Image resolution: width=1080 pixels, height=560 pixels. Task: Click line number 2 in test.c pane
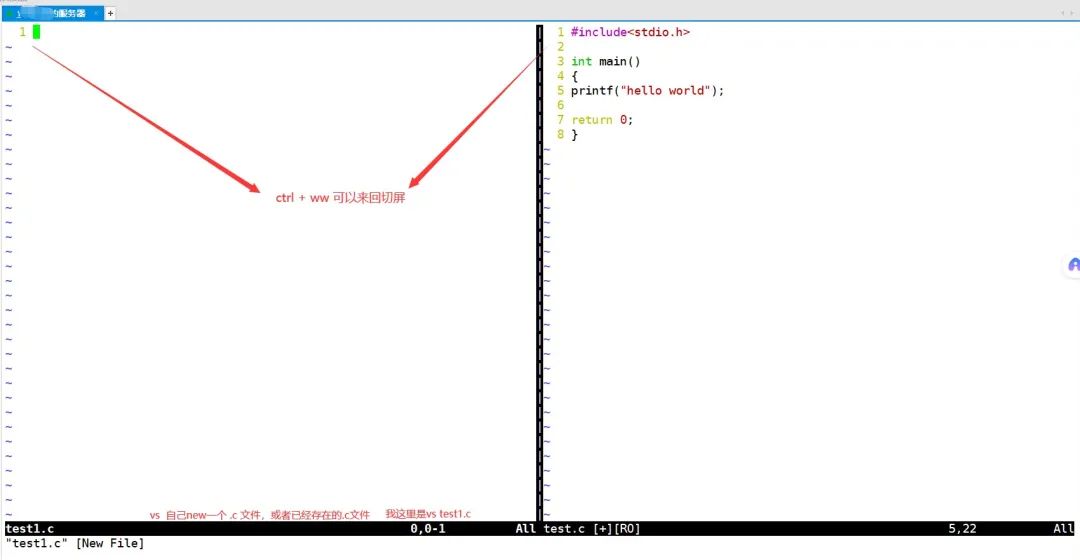tap(561, 47)
